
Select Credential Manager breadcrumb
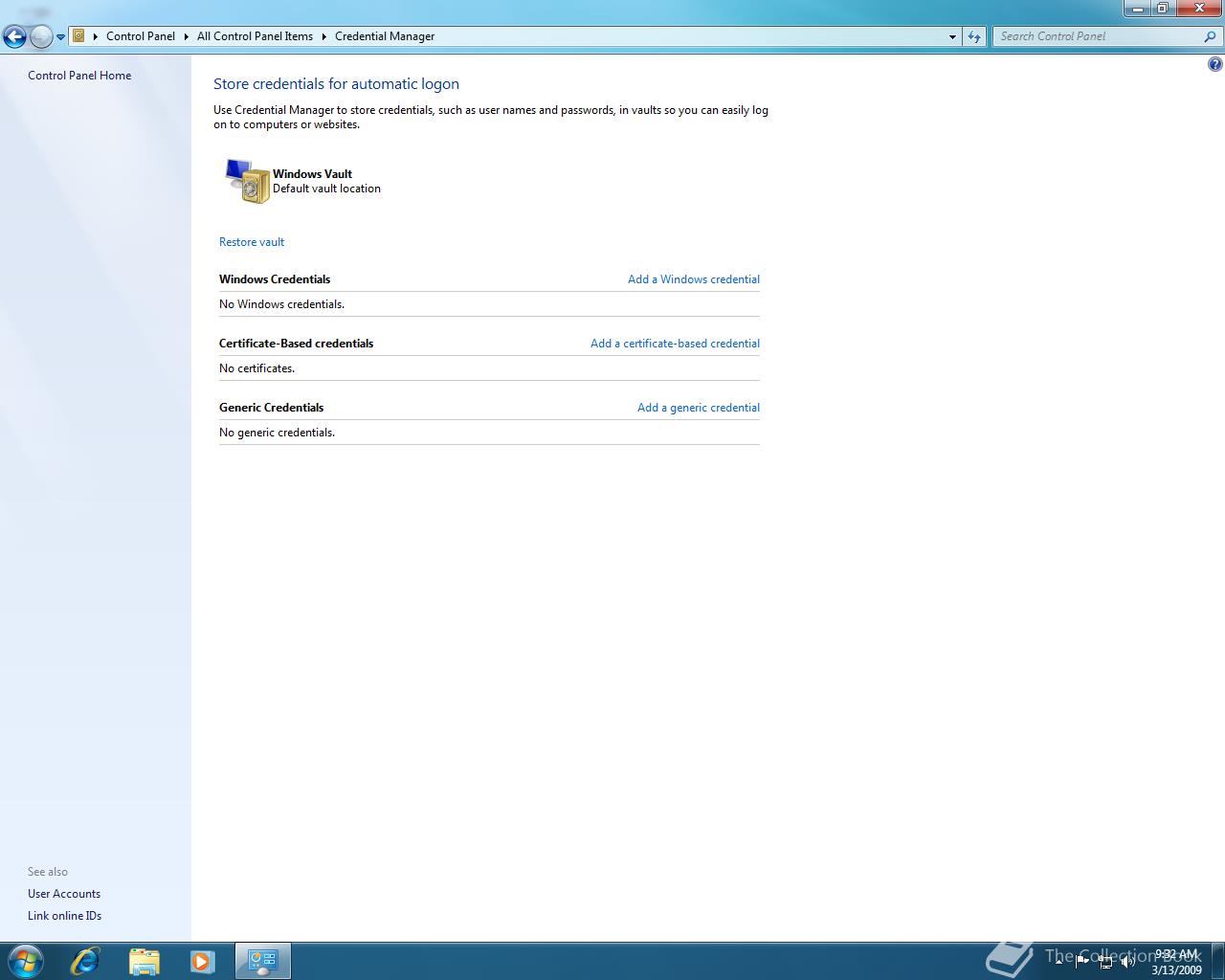385,36
